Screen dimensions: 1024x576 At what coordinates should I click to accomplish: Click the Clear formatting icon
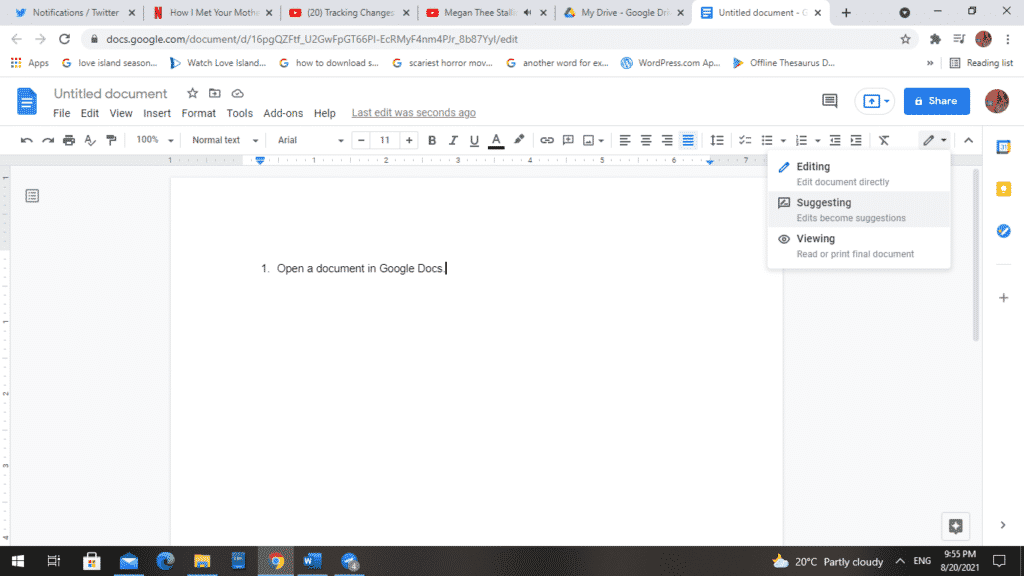pyautogui.click(x=883, y=141)
